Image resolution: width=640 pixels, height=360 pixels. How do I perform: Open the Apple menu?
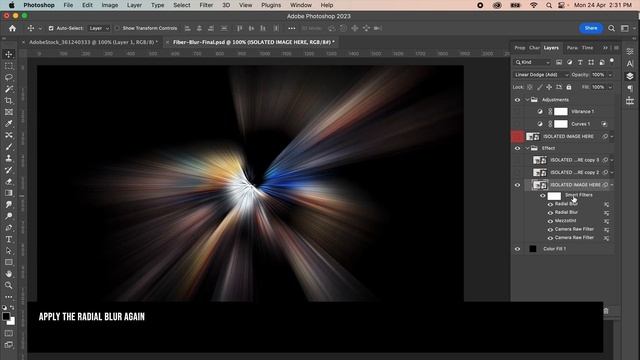click(11, 5)
